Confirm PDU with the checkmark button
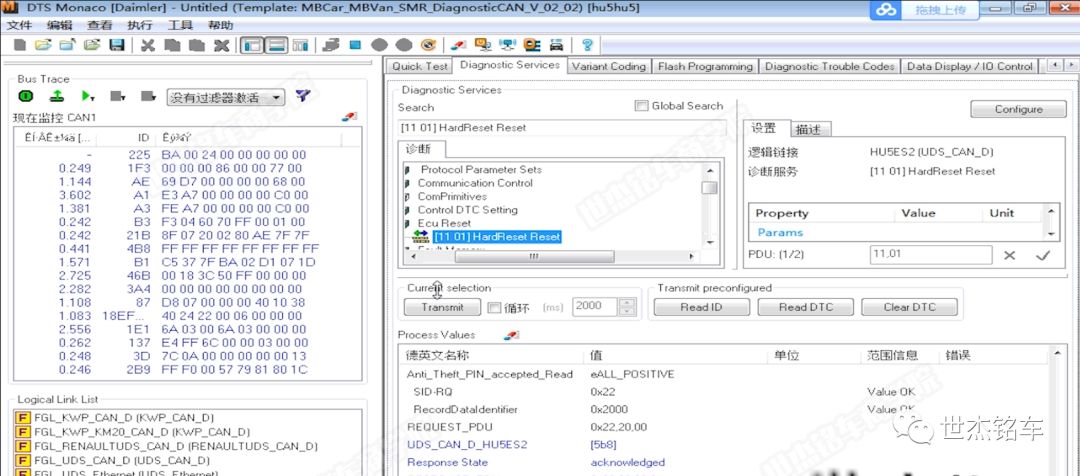This screenshot has width=1080, height=476. click(1043, 255)
